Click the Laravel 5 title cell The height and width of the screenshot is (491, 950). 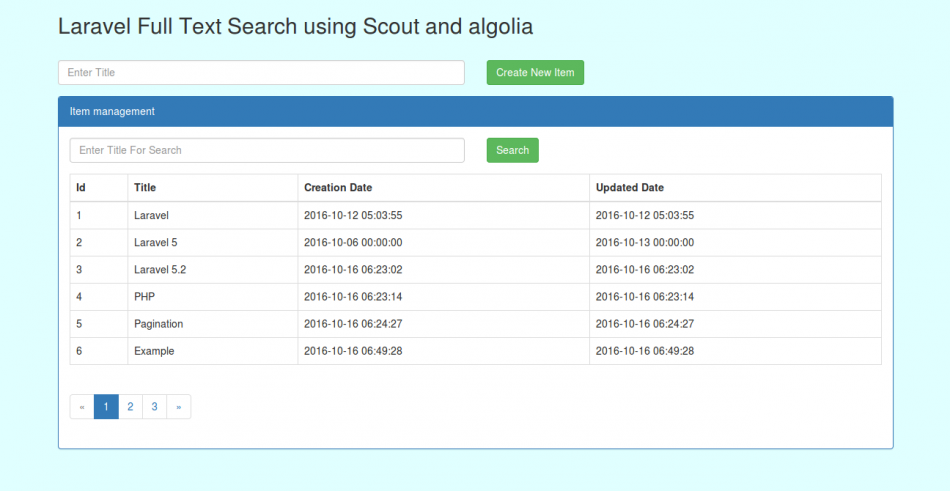155,243
